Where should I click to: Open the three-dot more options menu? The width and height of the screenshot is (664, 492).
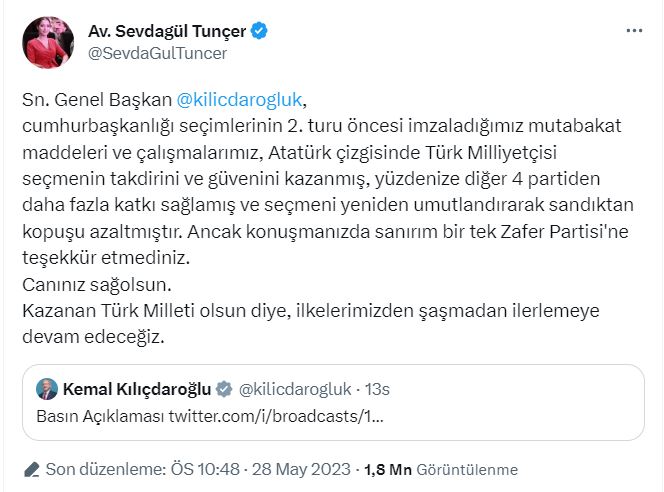tap(634, 31)
